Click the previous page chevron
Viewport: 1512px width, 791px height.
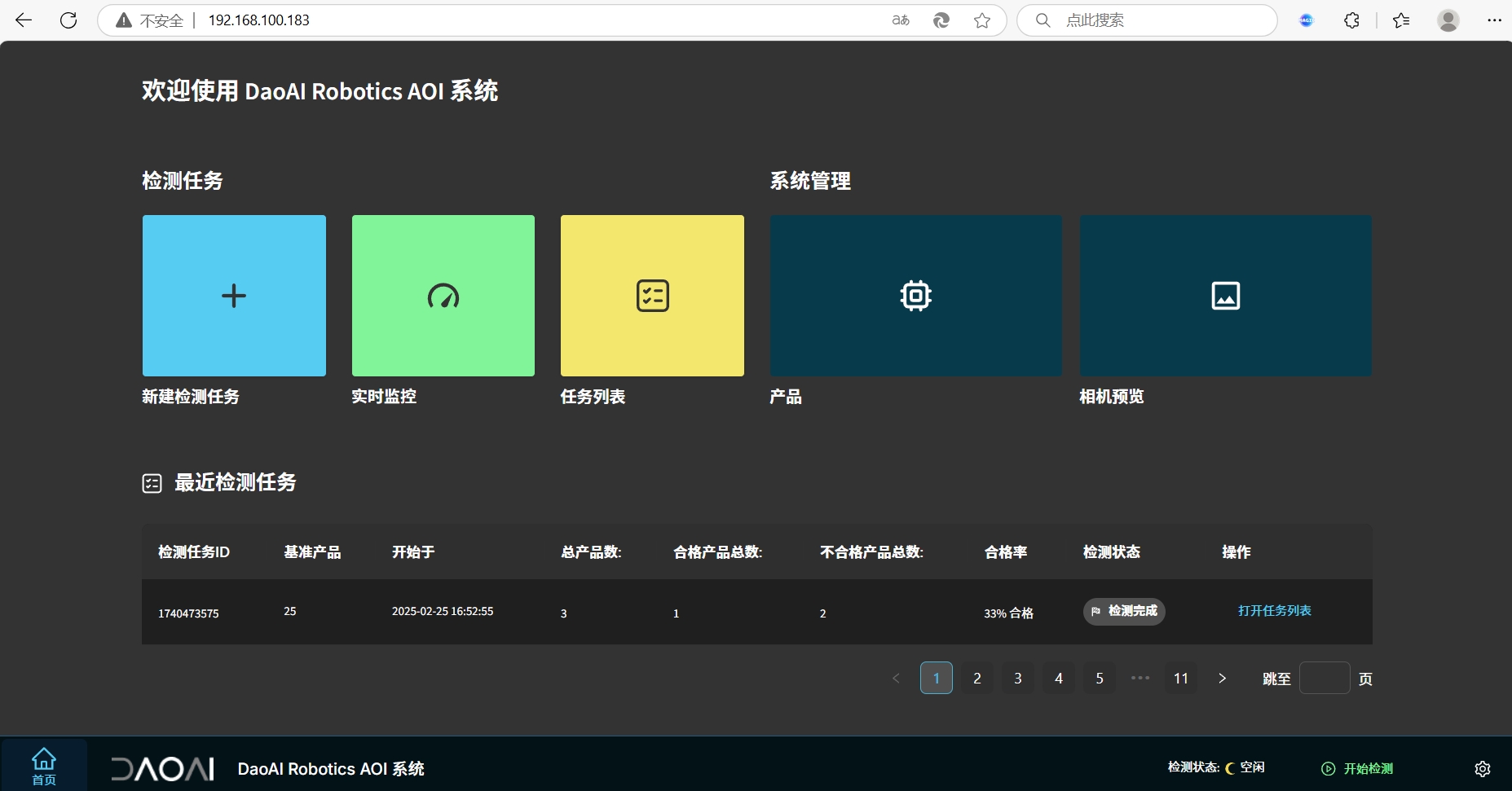tap(896, 678)
